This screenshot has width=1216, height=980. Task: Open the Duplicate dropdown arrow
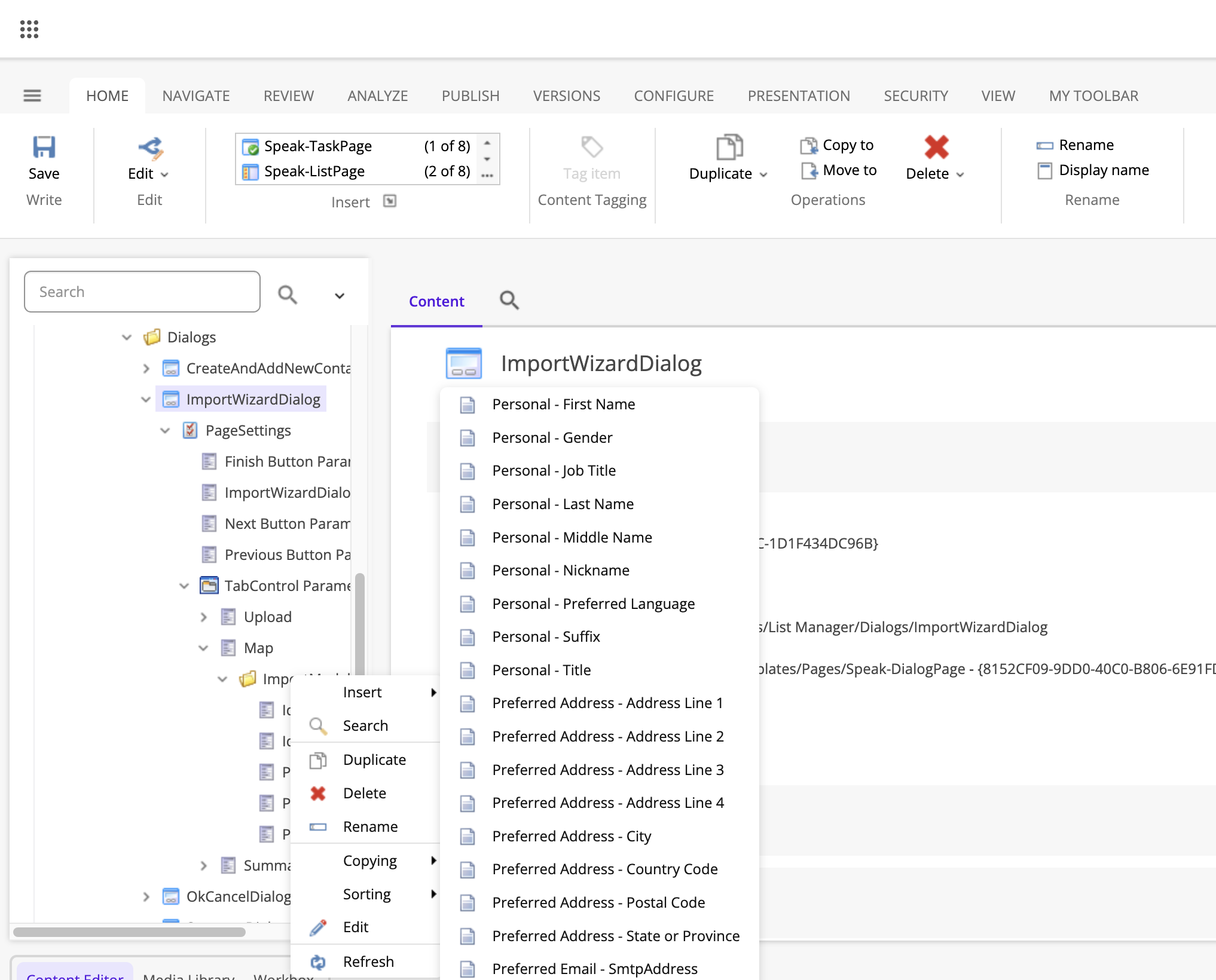(x=763, y=174)
